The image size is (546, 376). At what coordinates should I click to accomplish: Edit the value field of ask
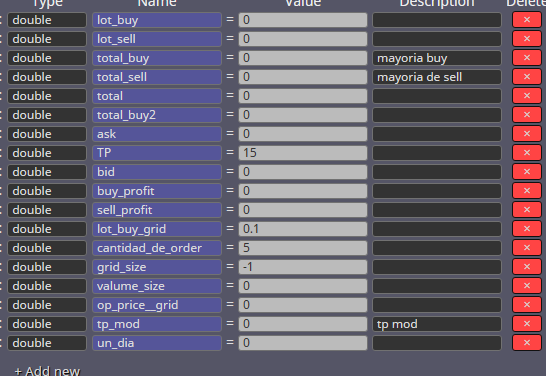point(303,134)
